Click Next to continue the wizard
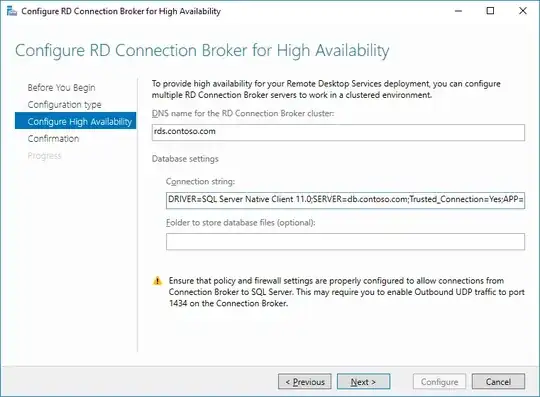The image size is (540, 397). point(363,382)
